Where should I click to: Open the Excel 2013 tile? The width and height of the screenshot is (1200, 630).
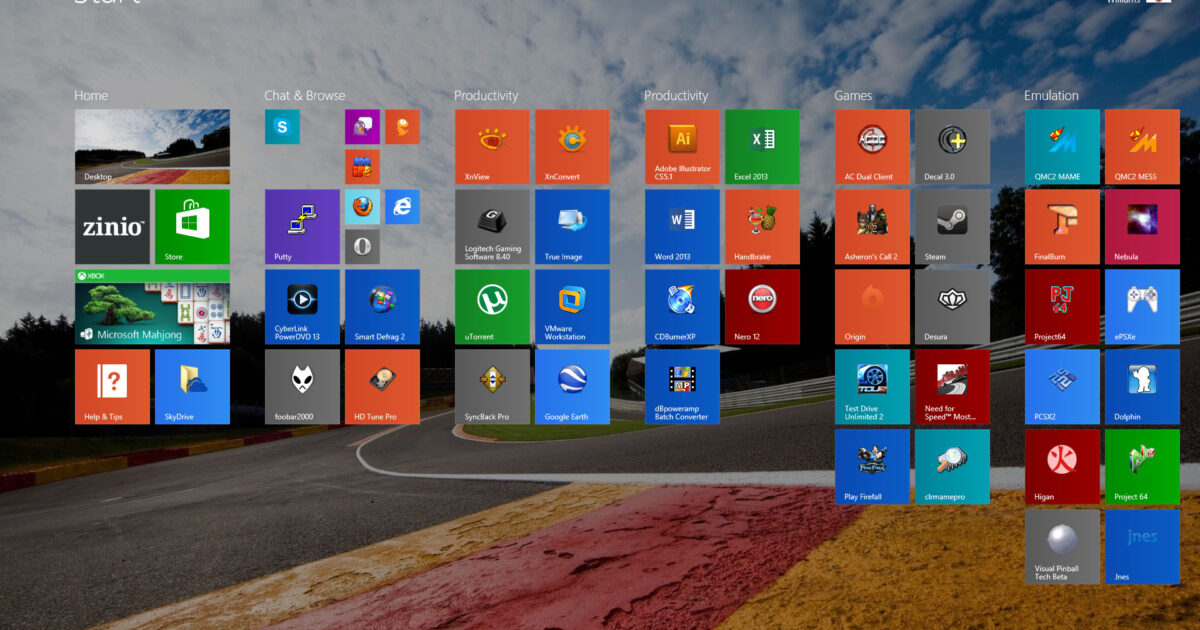762,147
